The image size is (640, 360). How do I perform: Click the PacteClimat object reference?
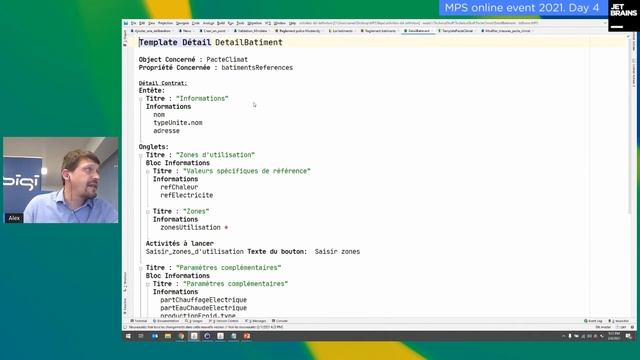(x=227, y=60)
